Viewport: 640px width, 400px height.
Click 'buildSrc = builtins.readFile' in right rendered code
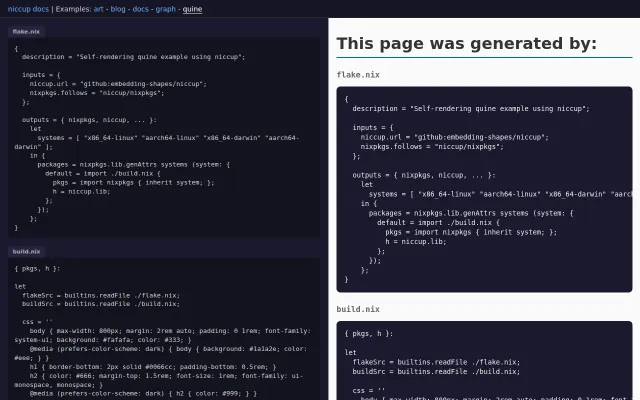(436, 372)
